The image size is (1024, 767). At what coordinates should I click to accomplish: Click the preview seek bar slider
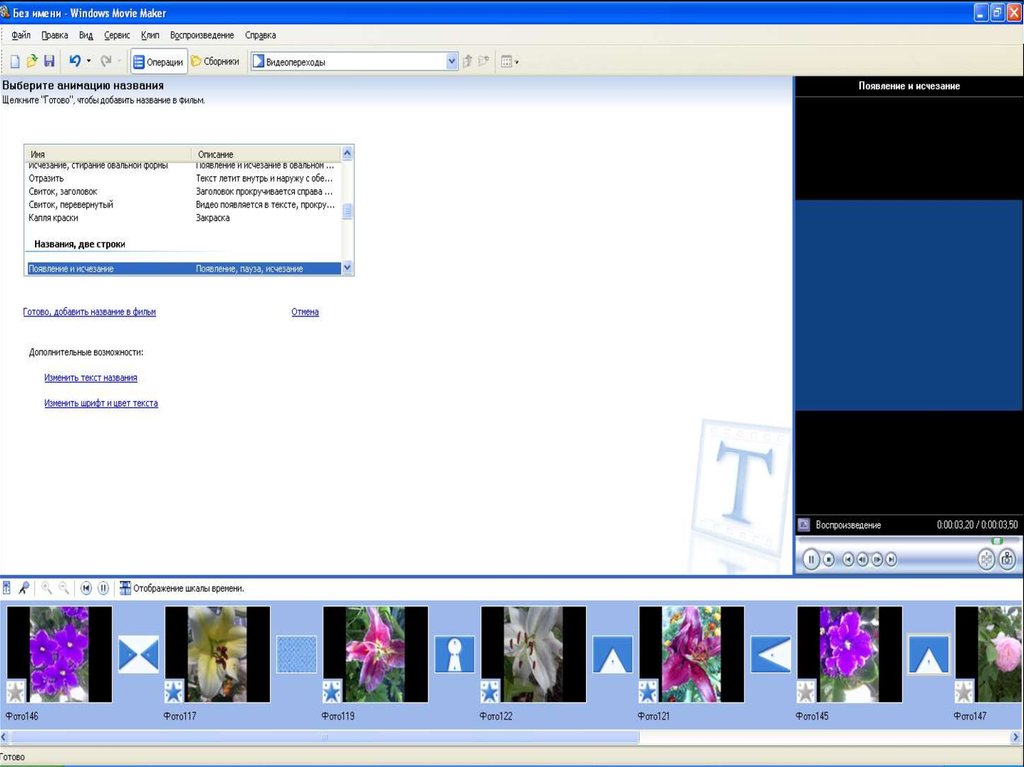996,541
